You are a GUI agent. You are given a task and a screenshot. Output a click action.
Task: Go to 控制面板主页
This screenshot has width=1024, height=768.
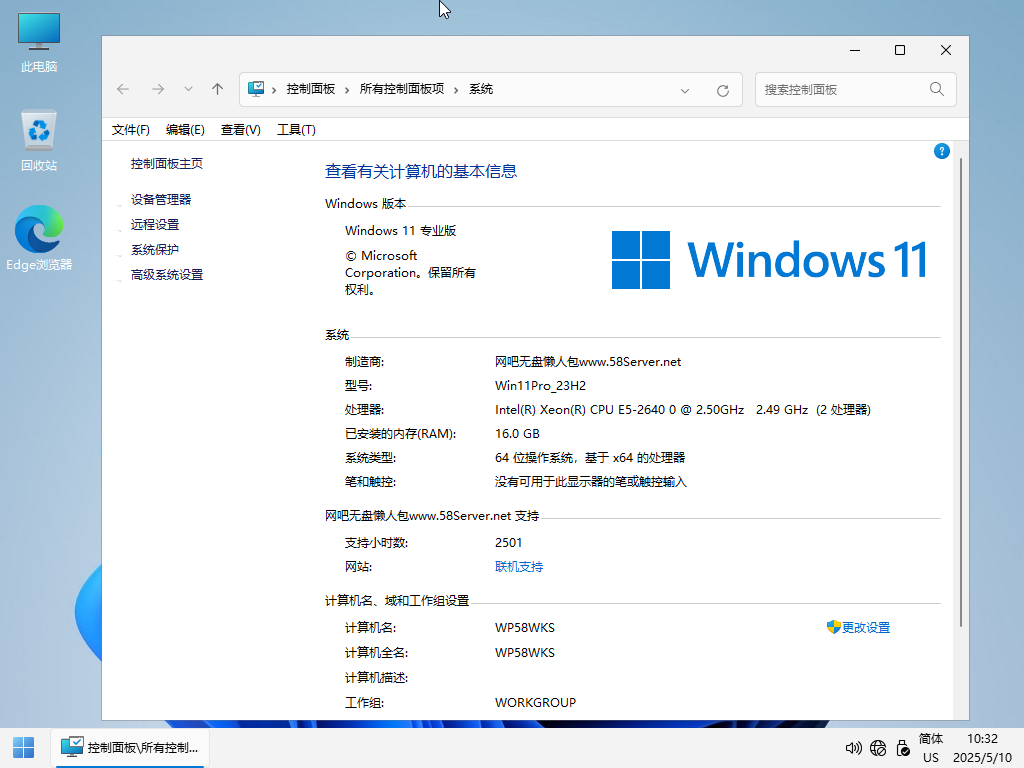pos(167,163)
